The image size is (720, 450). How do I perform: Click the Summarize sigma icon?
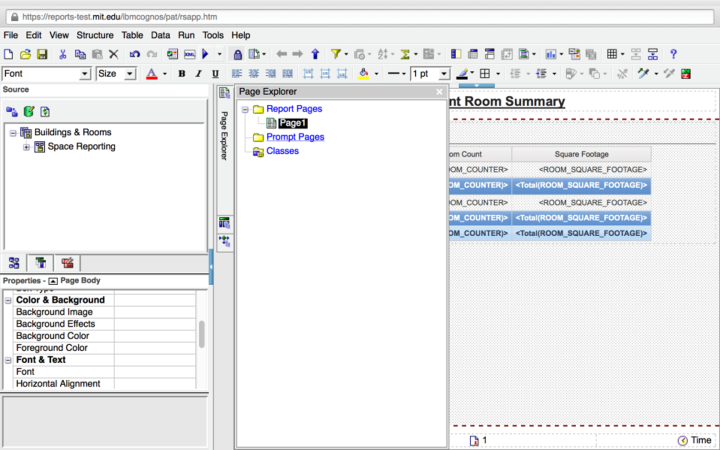407,54
